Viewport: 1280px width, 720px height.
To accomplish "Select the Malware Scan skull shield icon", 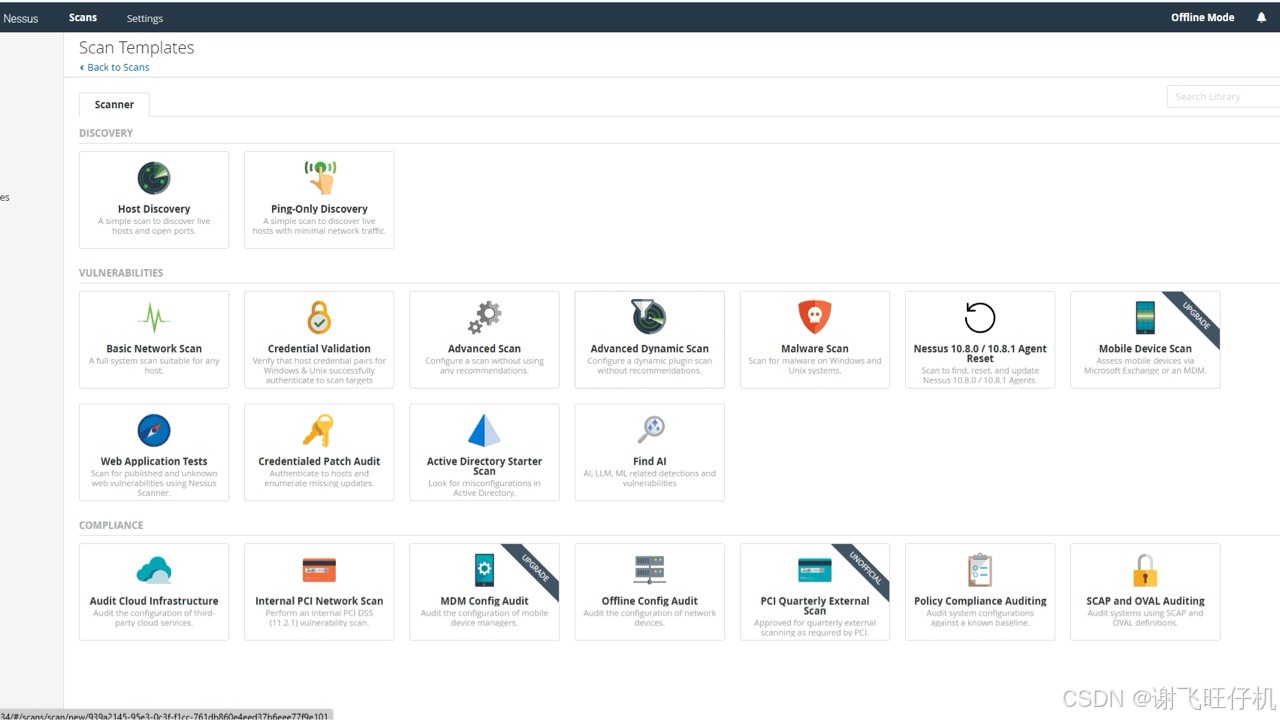I will (815, 317).
